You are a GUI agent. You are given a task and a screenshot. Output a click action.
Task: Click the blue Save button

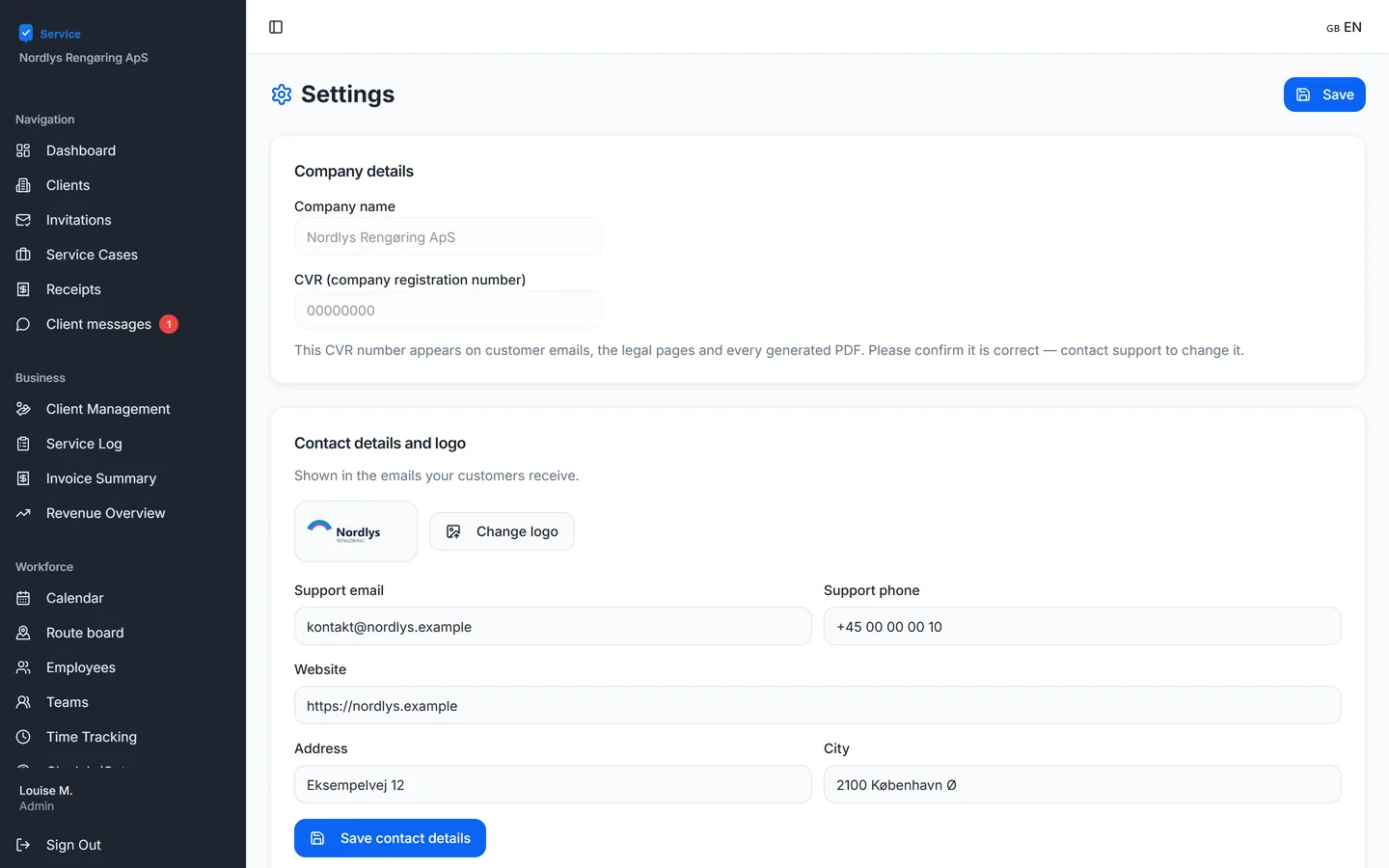(x=1324, y=95)
